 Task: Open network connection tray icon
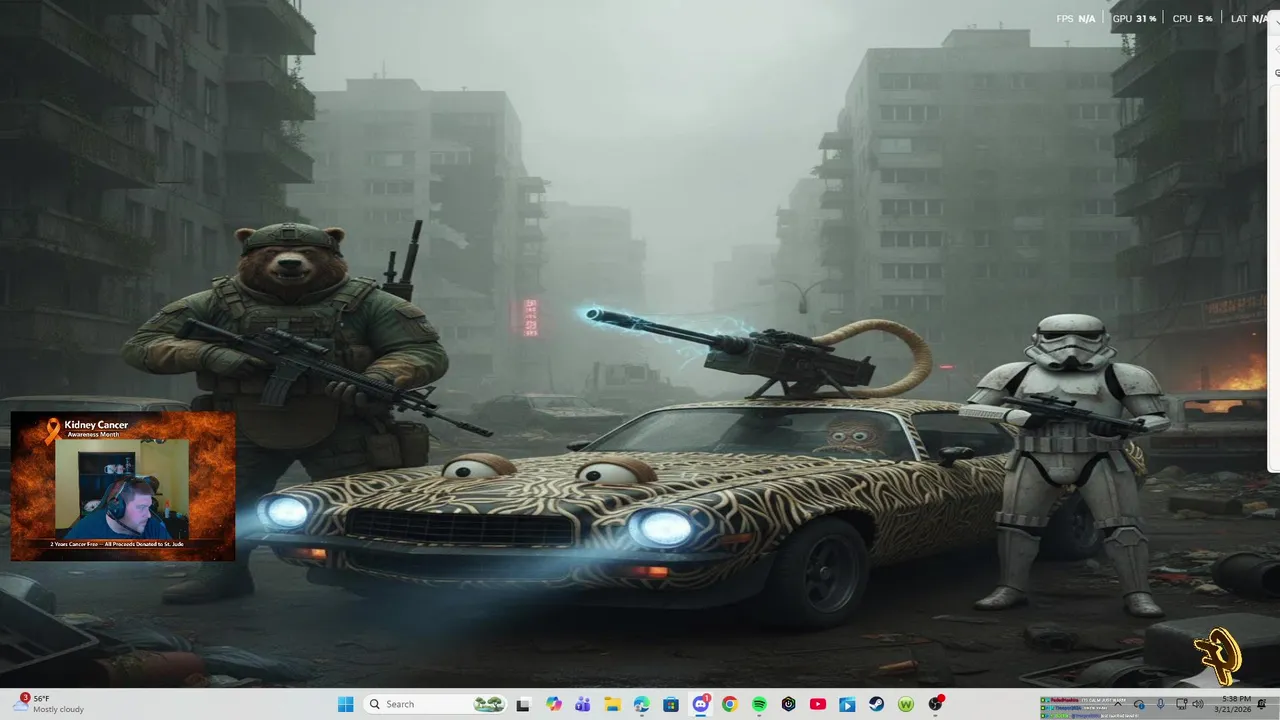(x=1182, y=704)
